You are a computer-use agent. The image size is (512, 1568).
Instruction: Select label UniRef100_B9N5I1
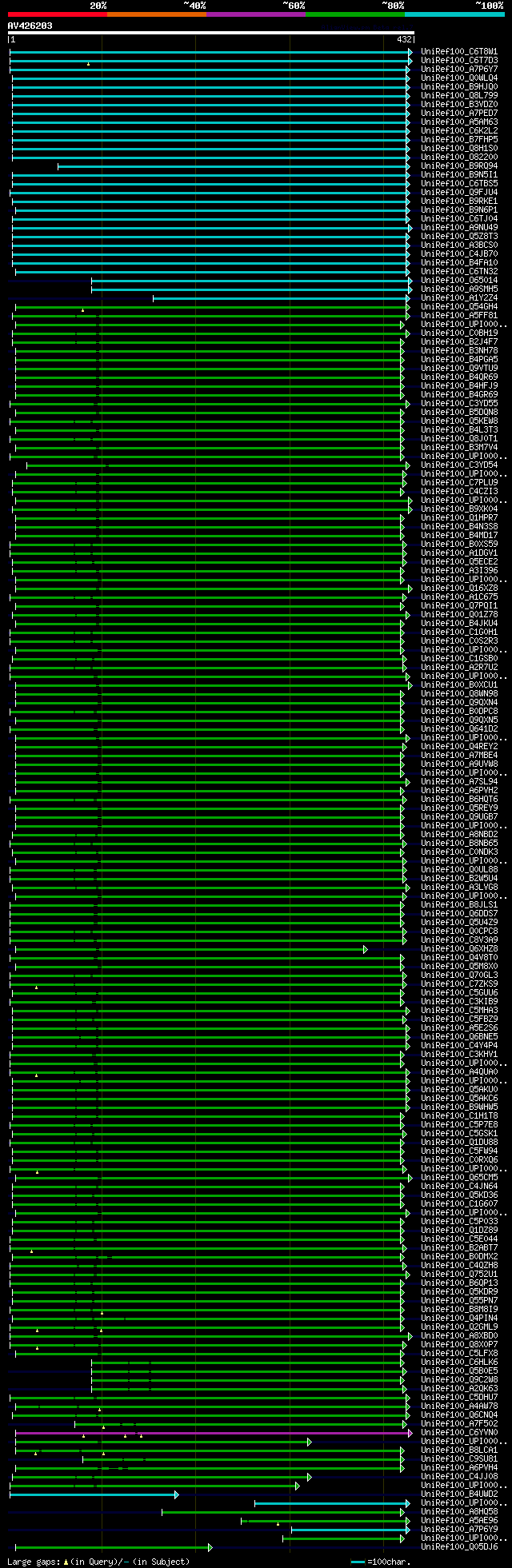pyautogui.click(x=459, y=175)
